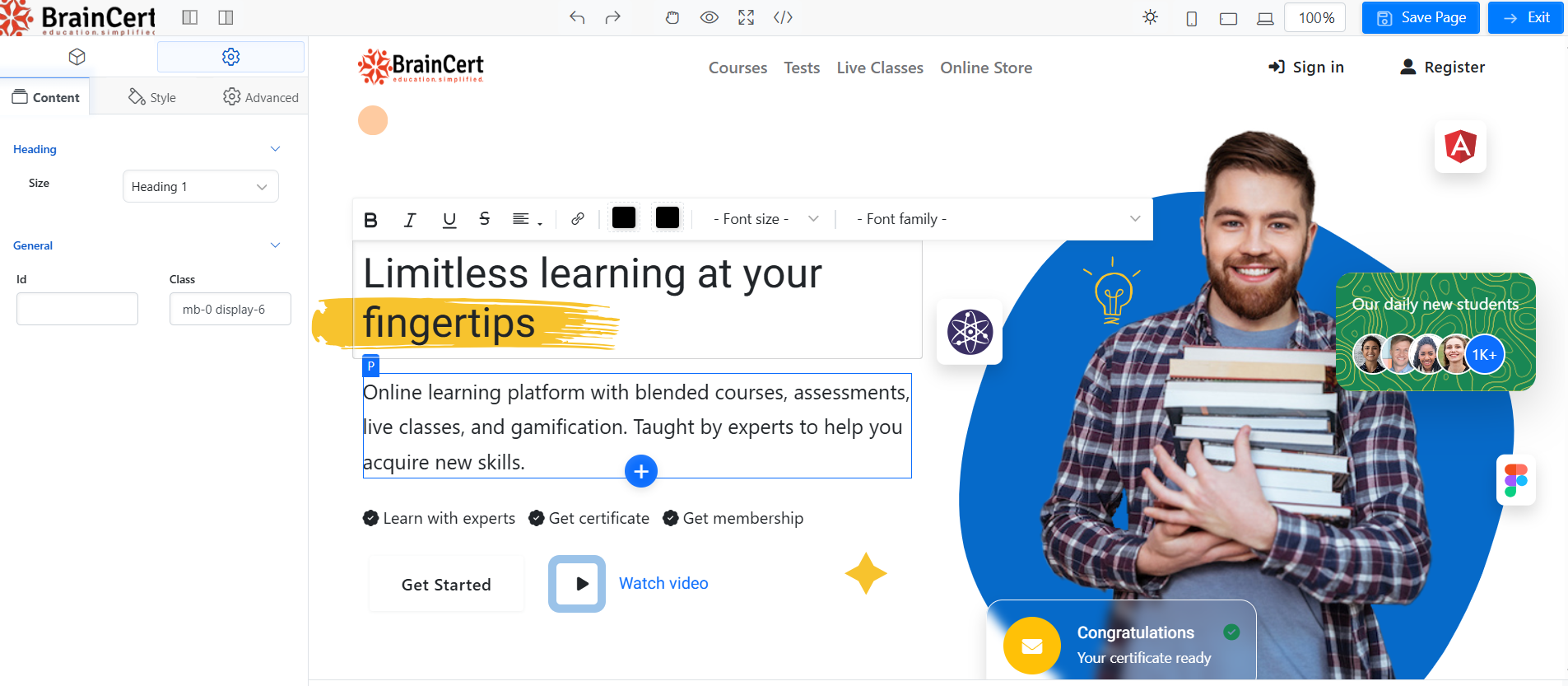Click the Angular logo icon

1460,147
